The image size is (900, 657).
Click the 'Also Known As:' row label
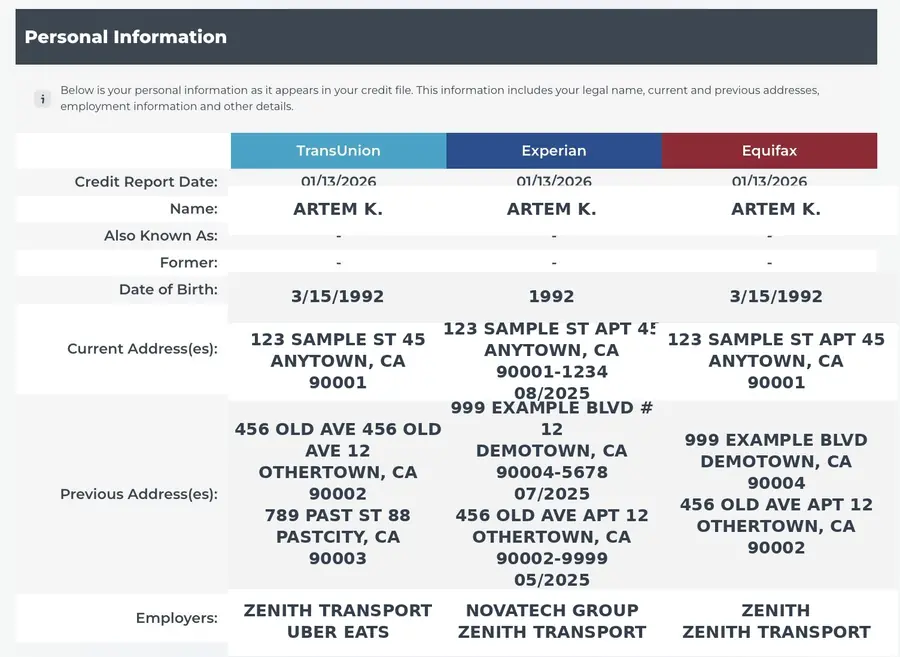point(161,236)
